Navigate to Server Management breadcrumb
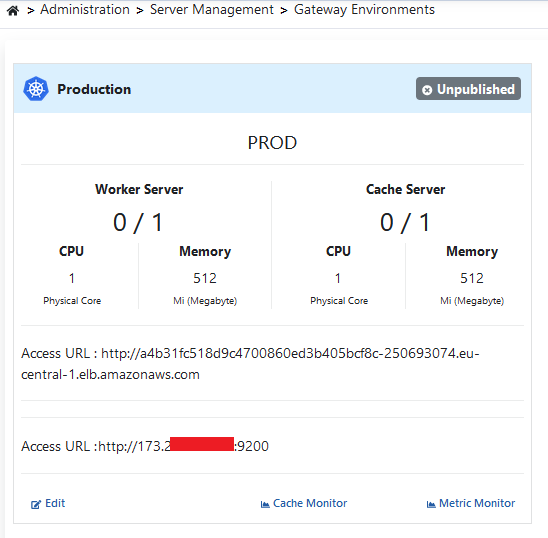The image size is (548, 538). [x=212, y=10]
